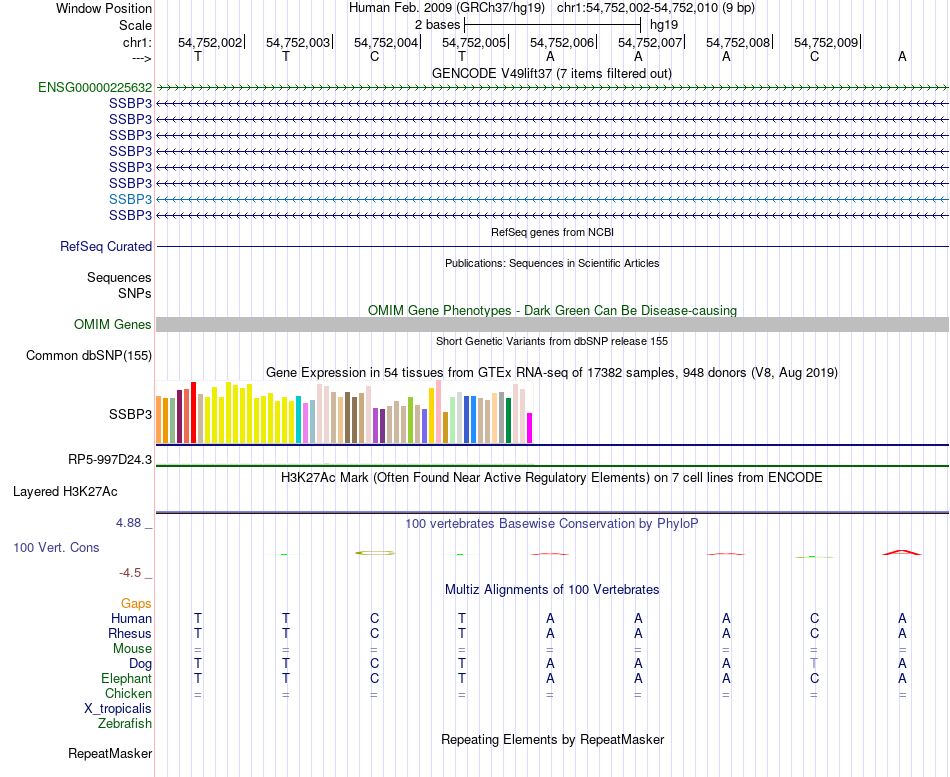This screenshot has height=777, width=950.
Task: Click the RepeatMasker track label
Action: 110,754
